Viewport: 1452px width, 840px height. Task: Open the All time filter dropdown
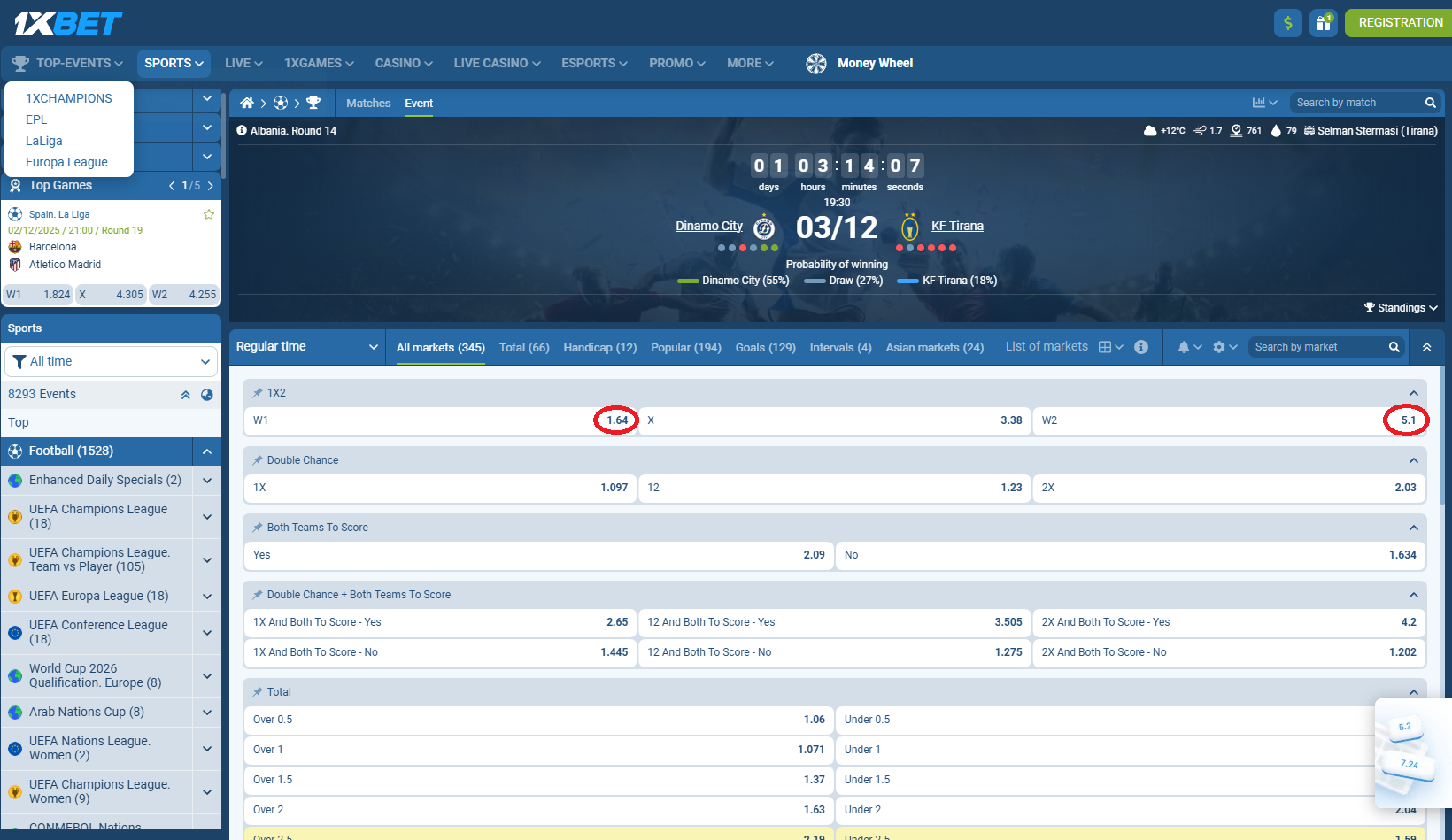(112, 361)
